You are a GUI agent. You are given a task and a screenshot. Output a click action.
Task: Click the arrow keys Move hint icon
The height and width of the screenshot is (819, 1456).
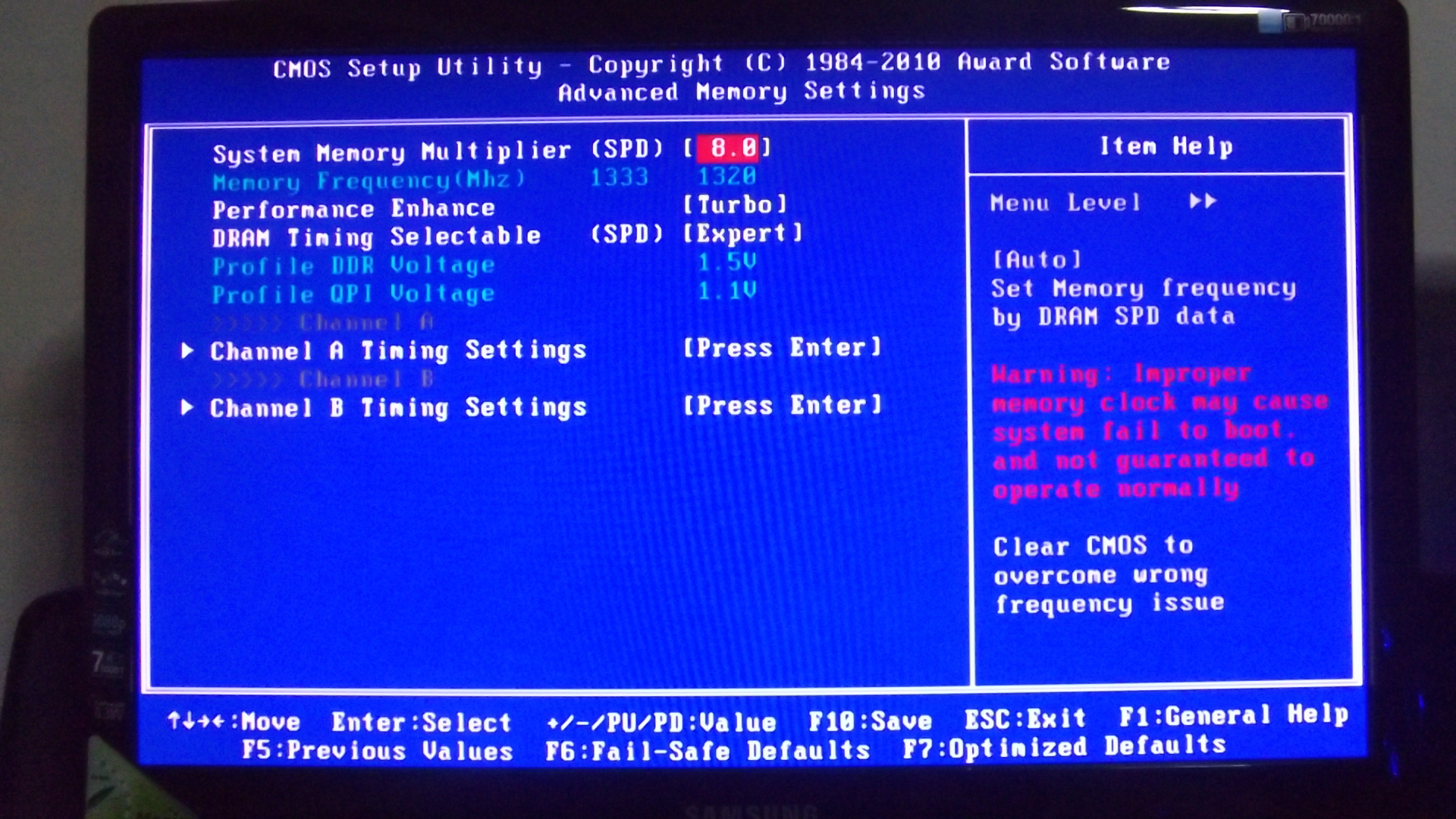[196, 720]
